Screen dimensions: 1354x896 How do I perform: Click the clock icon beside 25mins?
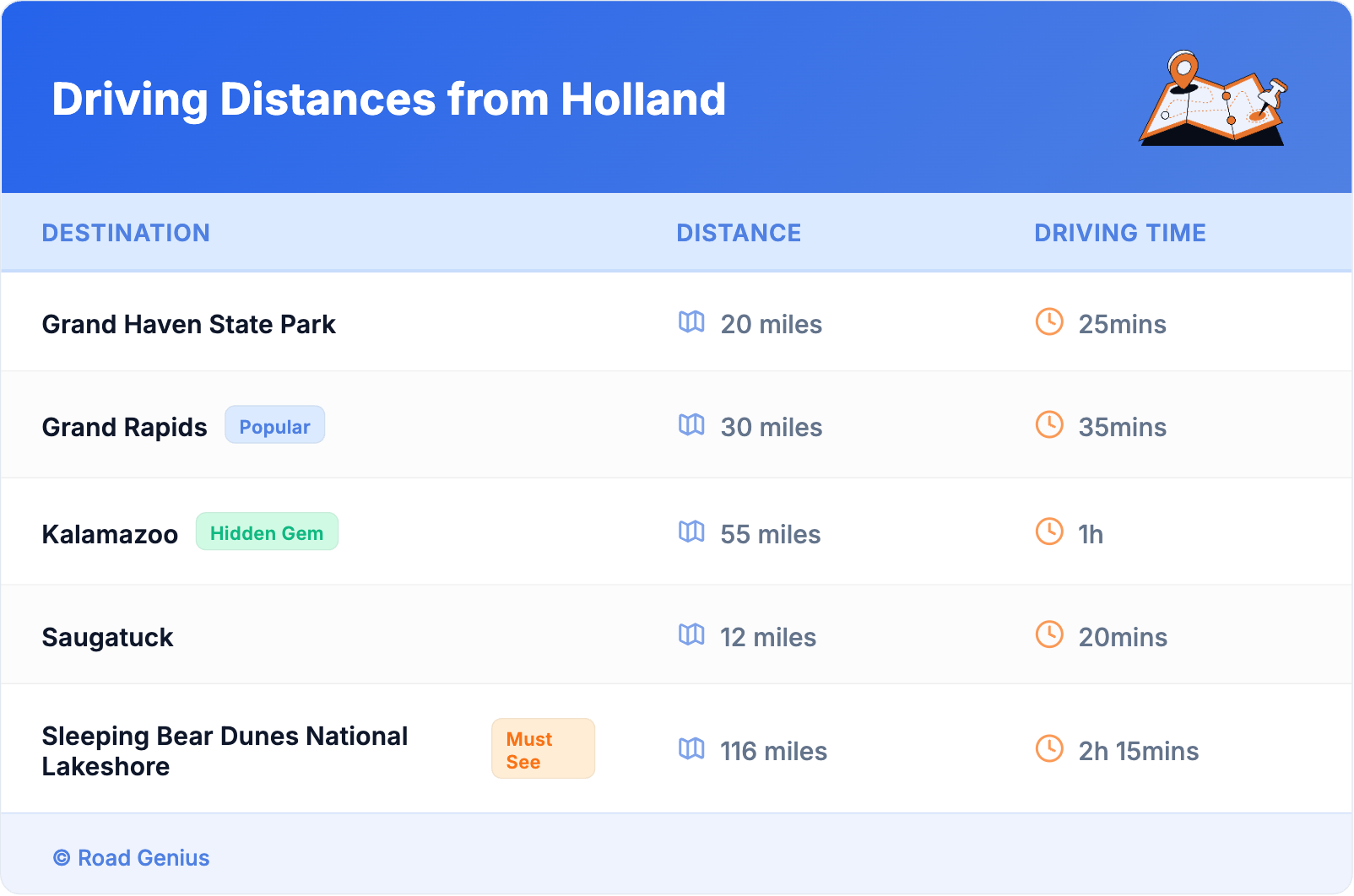(1049, 322)
